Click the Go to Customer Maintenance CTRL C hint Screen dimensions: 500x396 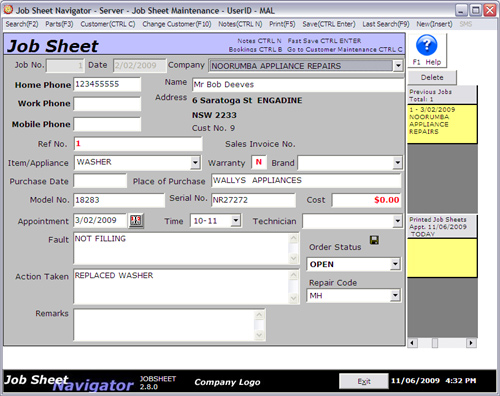pos(345,49)
